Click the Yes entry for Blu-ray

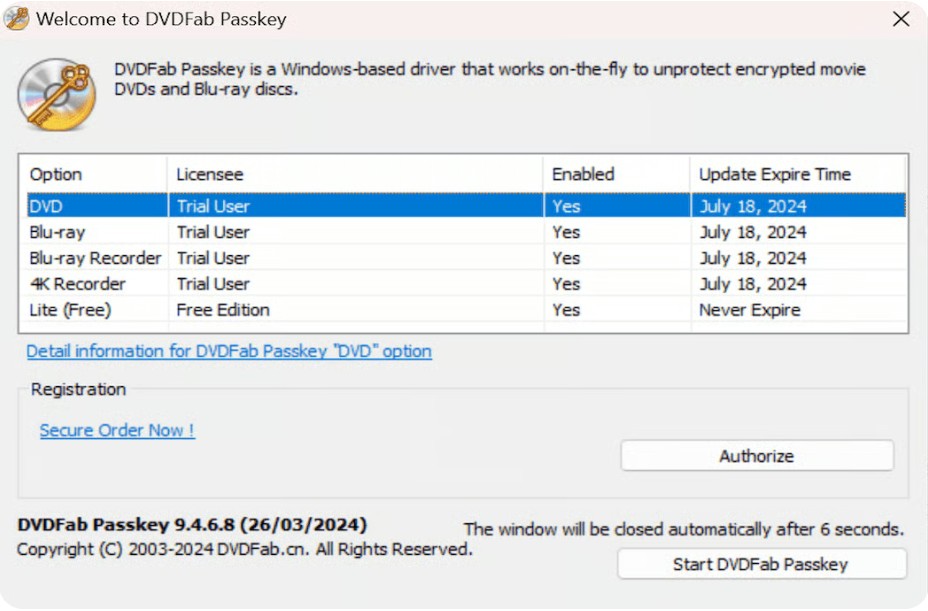(x=566, y=232)
